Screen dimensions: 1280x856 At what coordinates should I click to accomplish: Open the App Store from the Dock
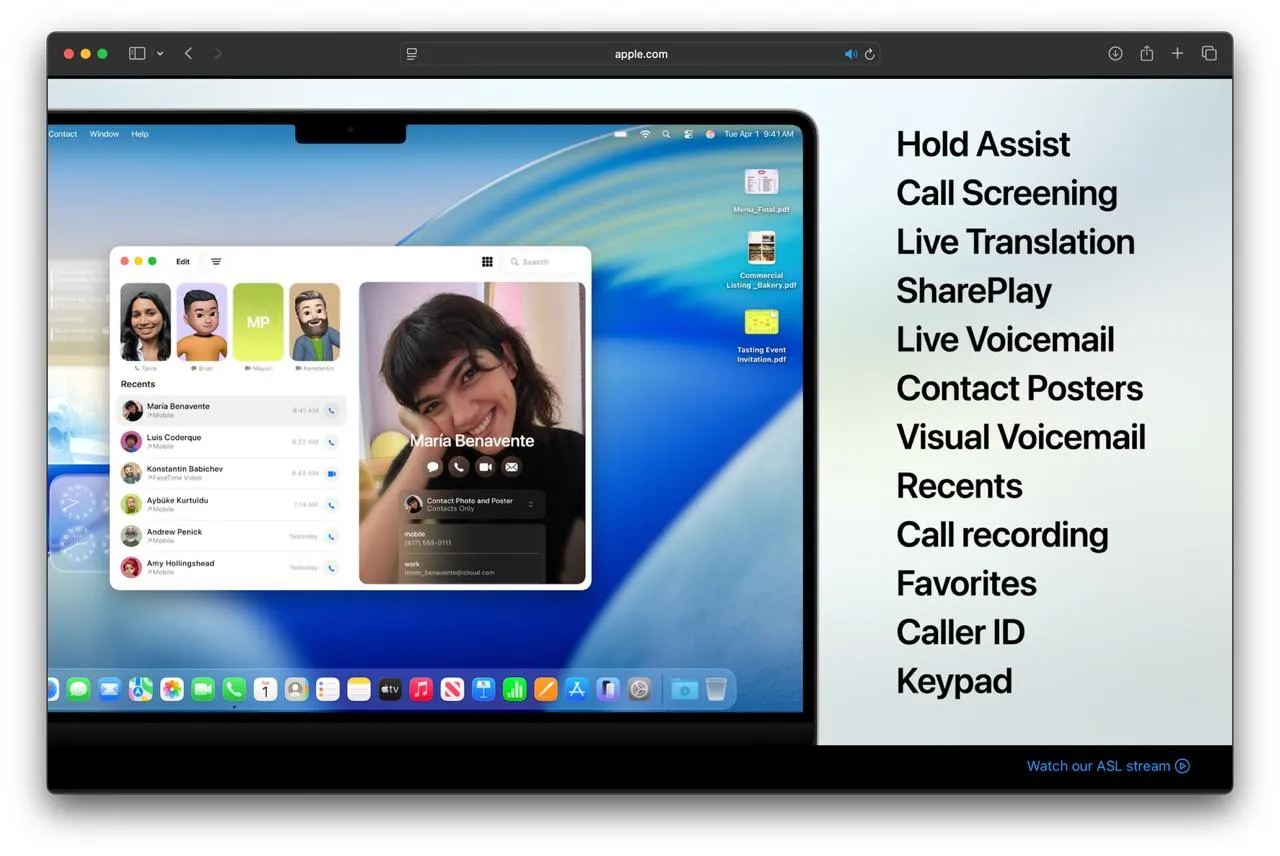577,689
